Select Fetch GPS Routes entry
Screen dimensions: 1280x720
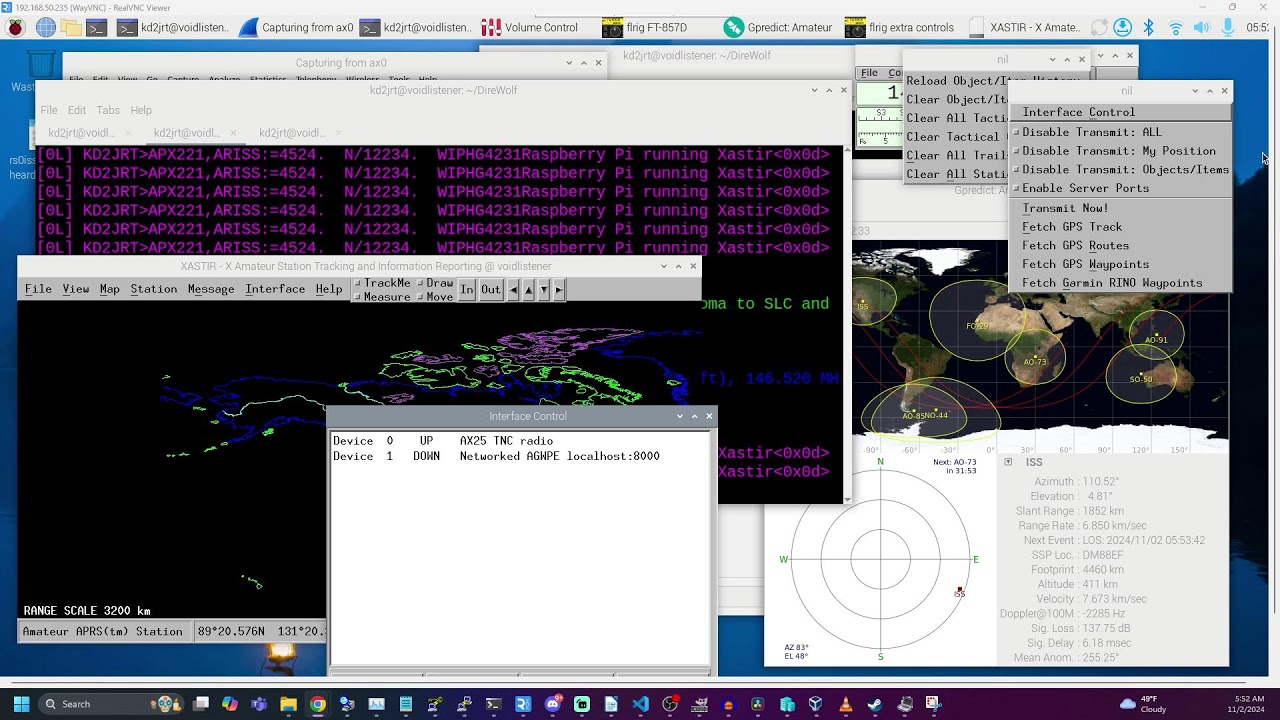tap(1120, 246)
